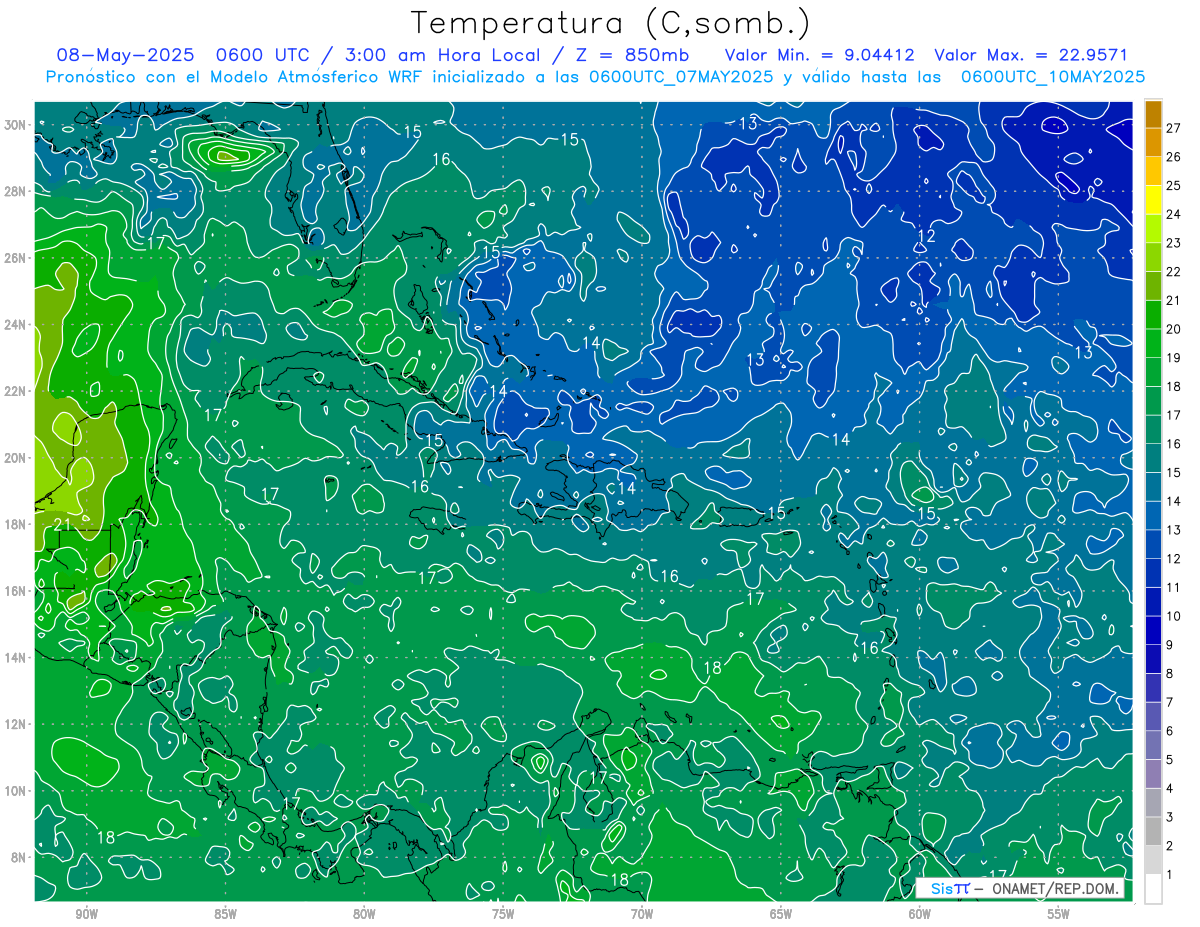Click the green scale swatch between 20 and 21
Screen dimensions: 1200x927
pyautogui.click(x=1153, y=314)
